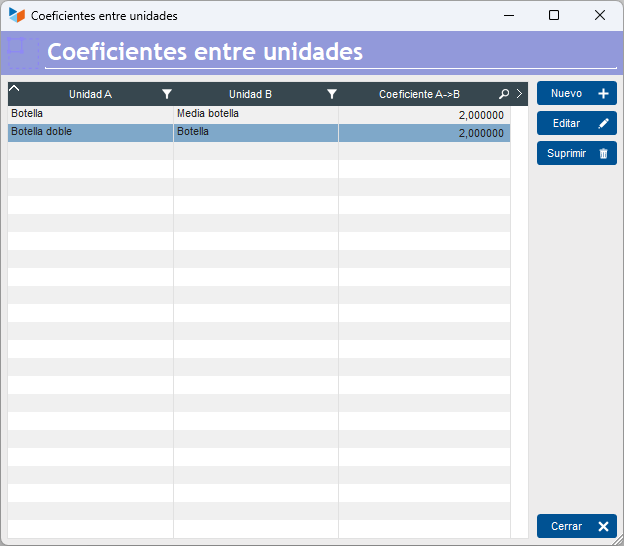624x546 pixels.
Task: Expand the table columns chevron arrow
Action: coord(519,94)
